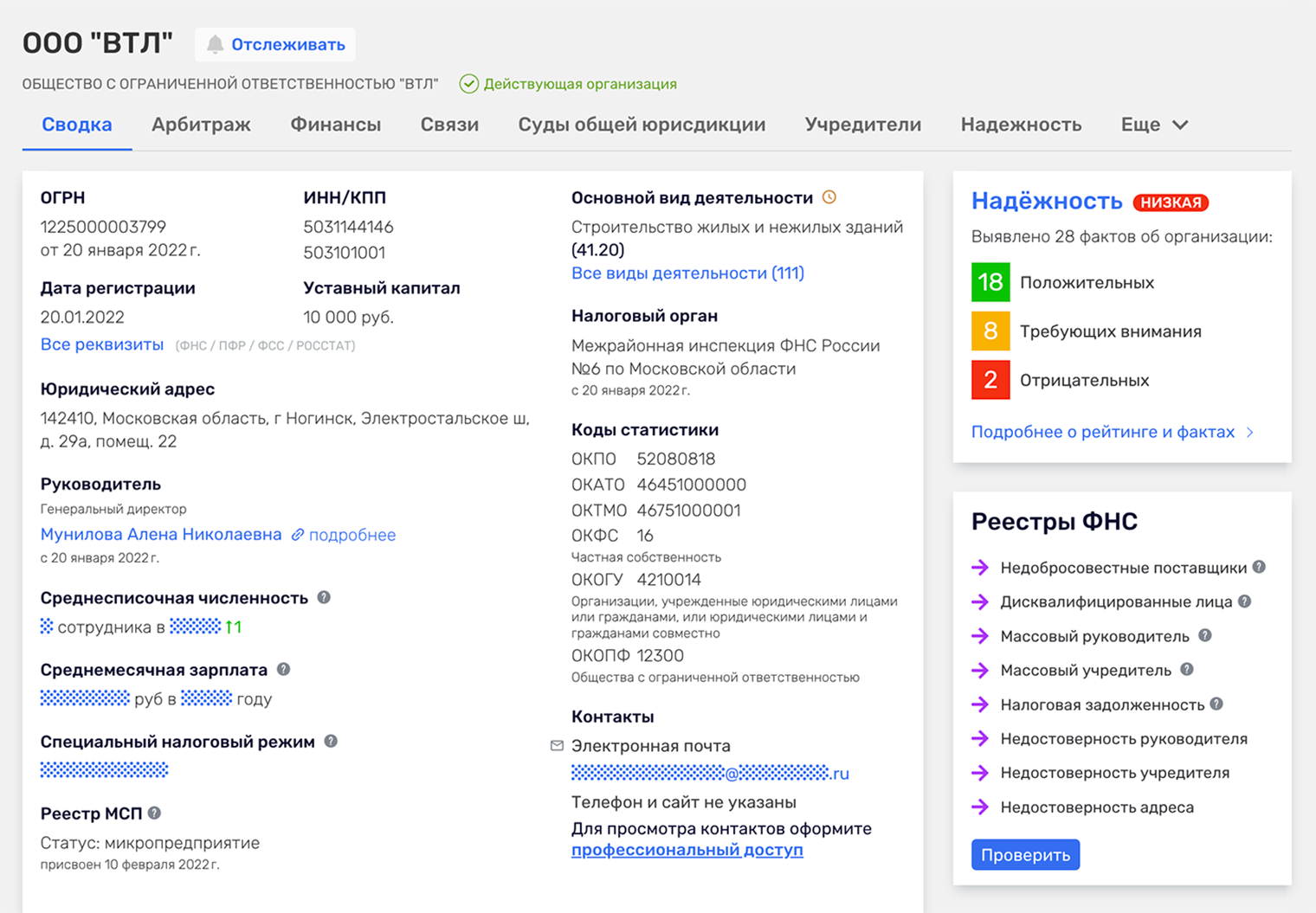
Task: Switch to the Финансы tab
Action: click(336, 125)
